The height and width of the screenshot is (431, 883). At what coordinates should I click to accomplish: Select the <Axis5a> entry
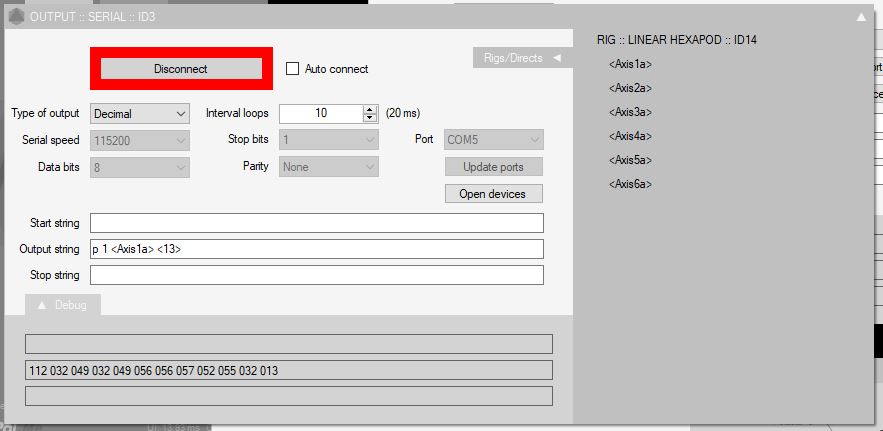(630, 160)
